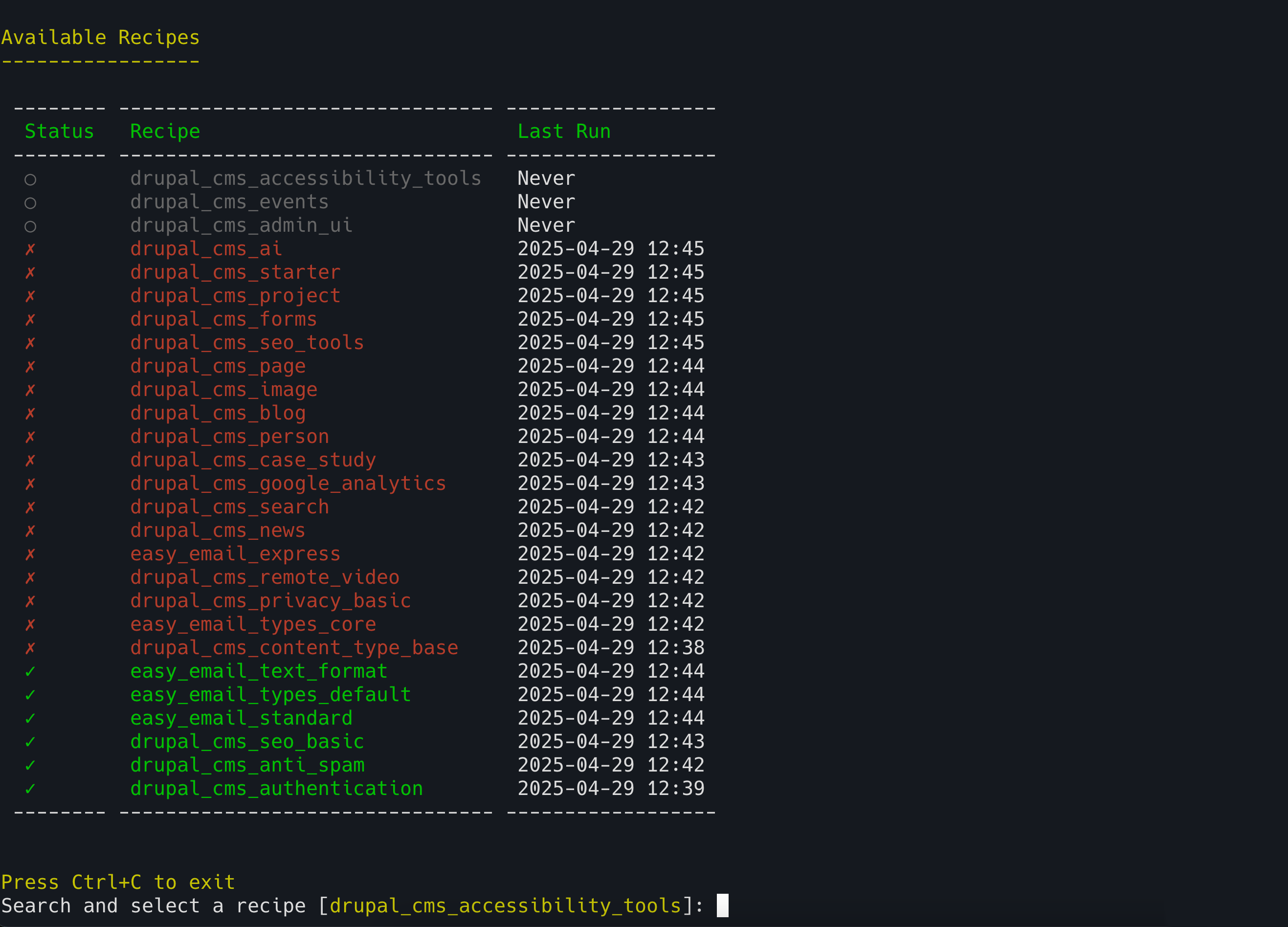The height and width of the screenshot is (927, 1288).
Task: Click the Status column header
Action: click(59, 132)
